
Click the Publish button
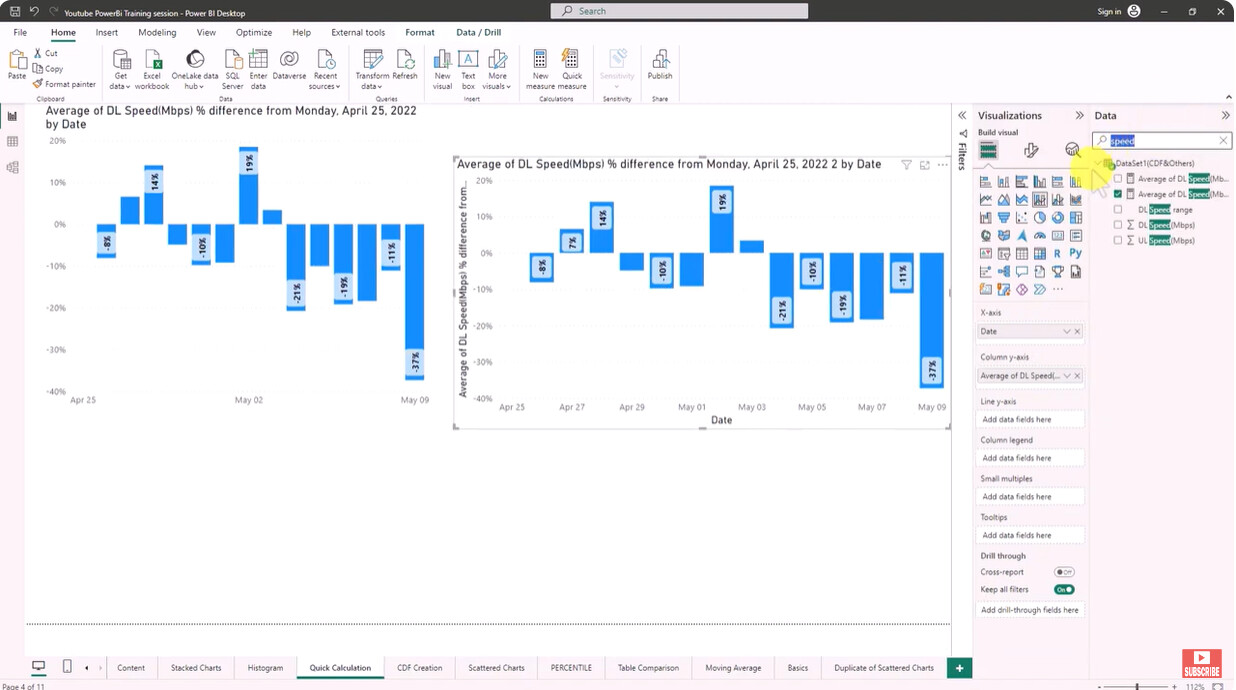point(660,66)
